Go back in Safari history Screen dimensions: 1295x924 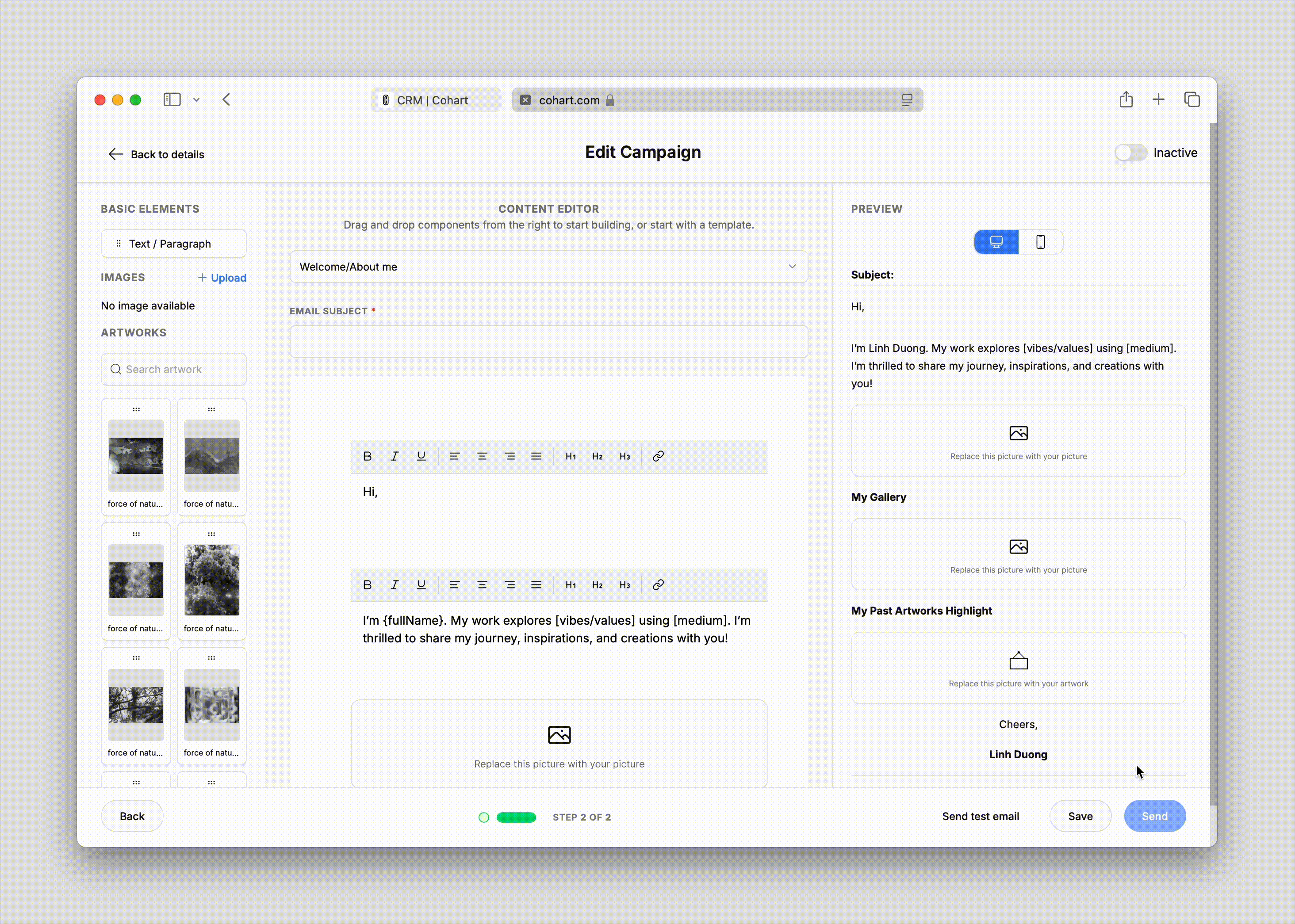tap(226, 100)
